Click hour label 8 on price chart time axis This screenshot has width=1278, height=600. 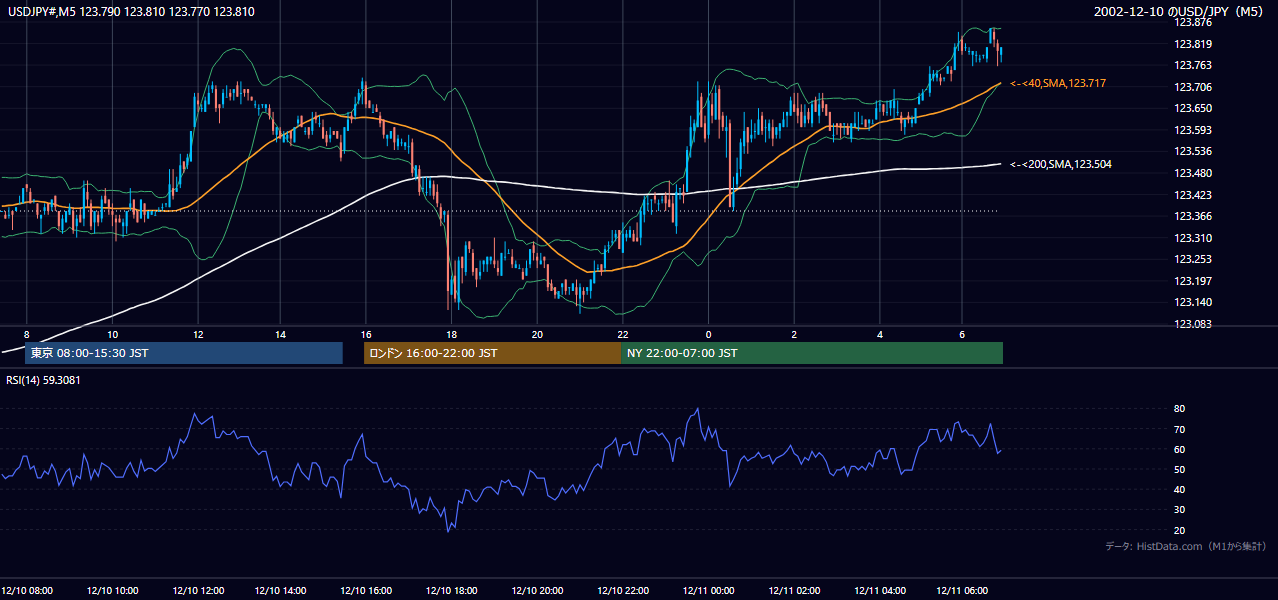click(27, 334)
